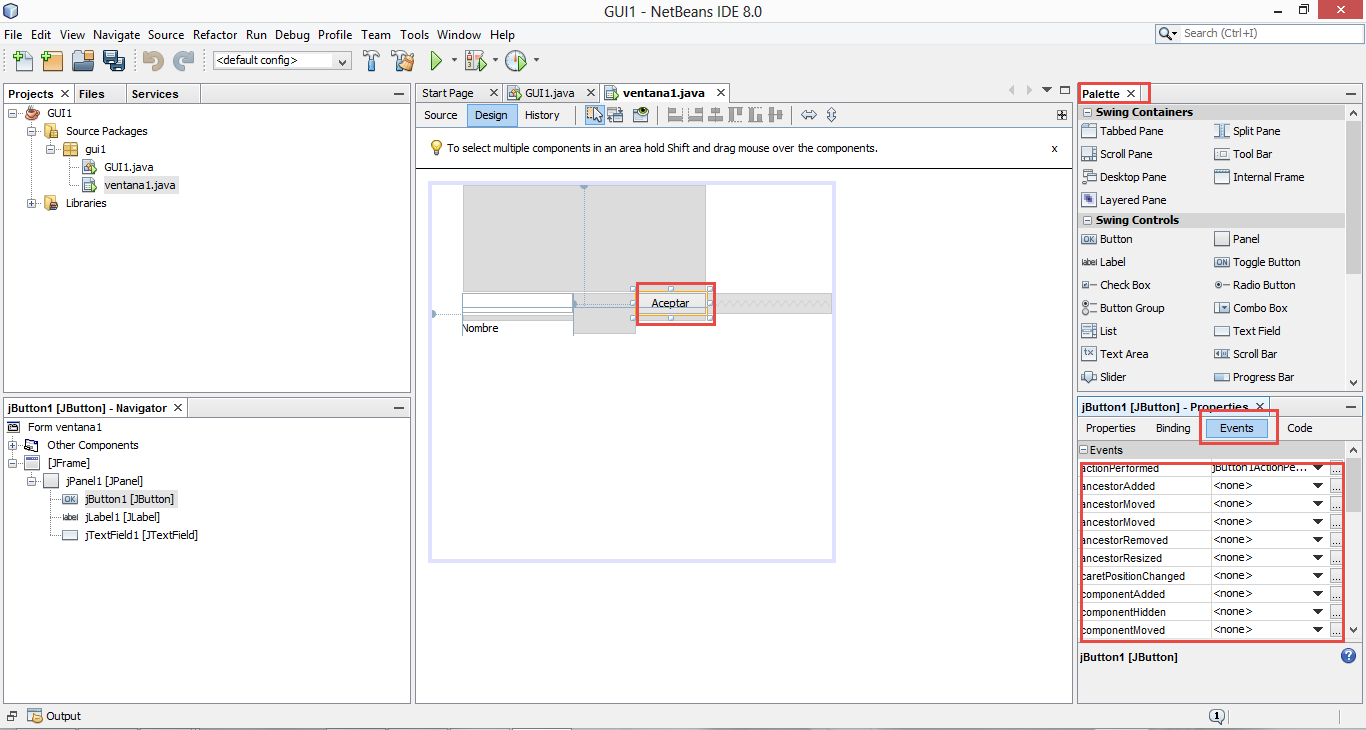Expand the Libraries node in Projects

[x=32, y=203]
